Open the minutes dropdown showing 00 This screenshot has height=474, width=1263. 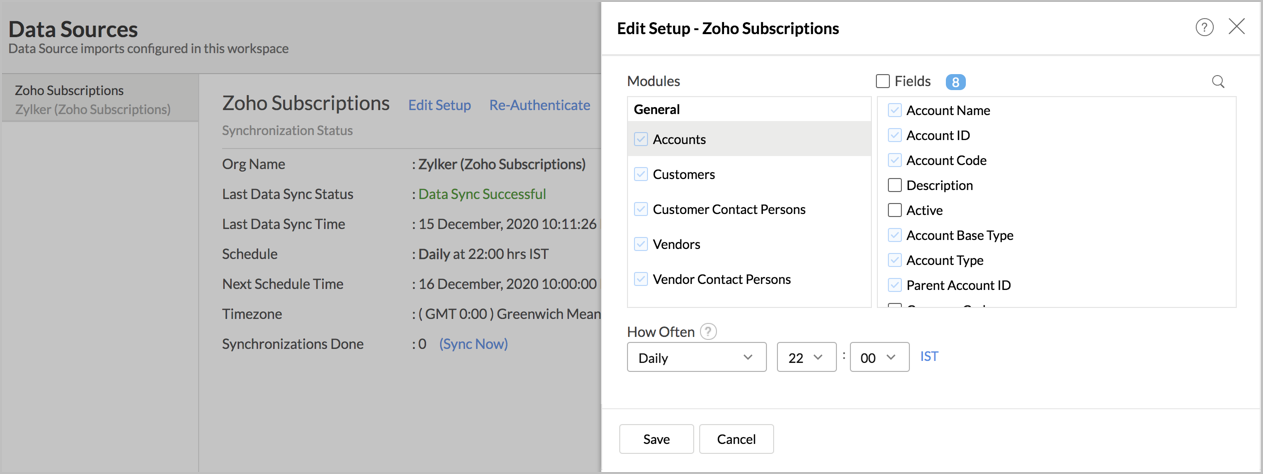[879, 357]
